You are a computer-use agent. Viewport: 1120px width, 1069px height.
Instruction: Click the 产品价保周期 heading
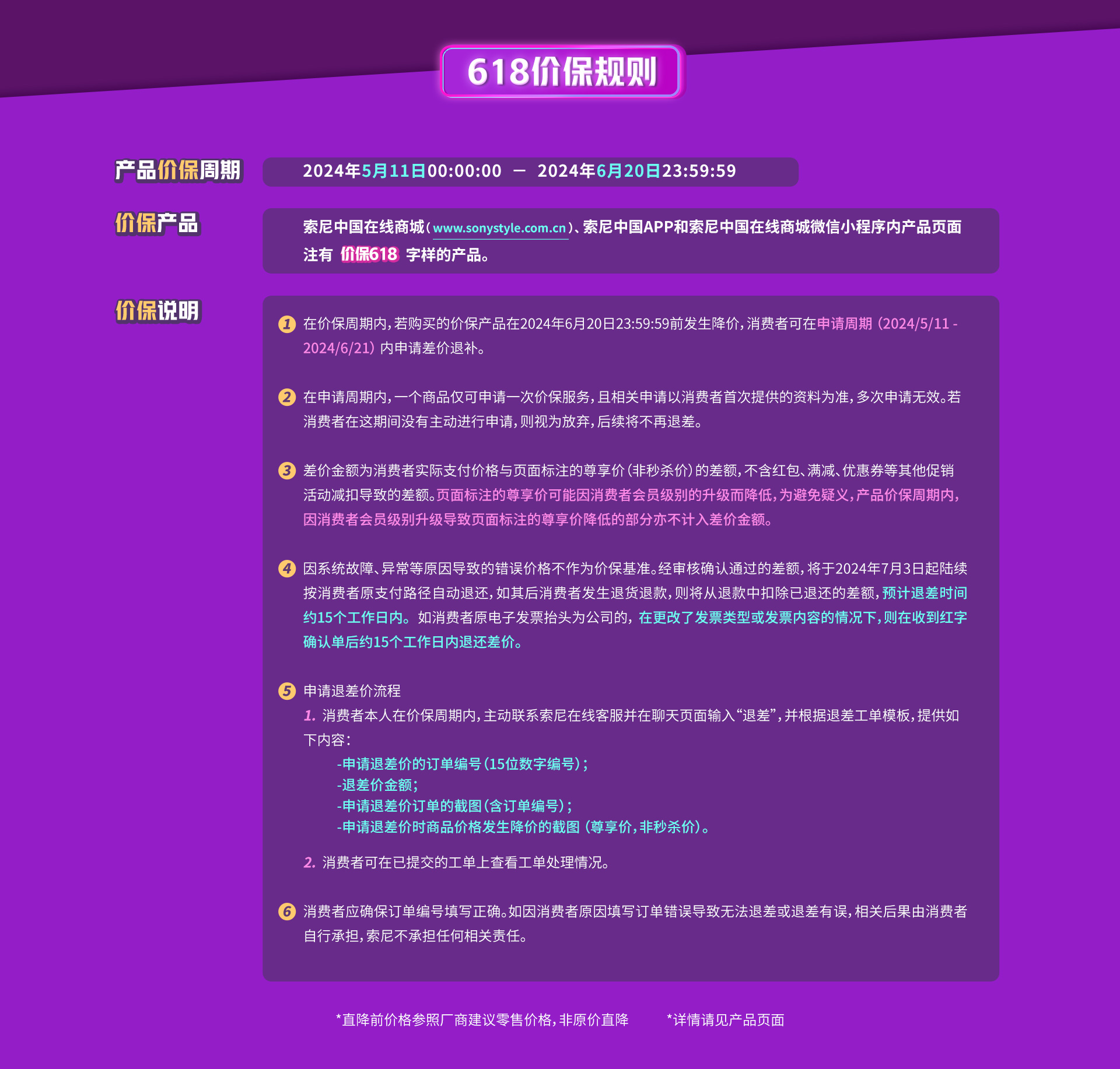[x=178, y=170]
